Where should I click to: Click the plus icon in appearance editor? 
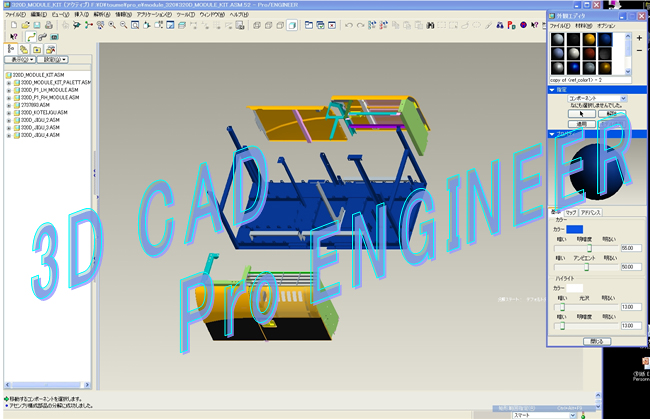point(639,38)
